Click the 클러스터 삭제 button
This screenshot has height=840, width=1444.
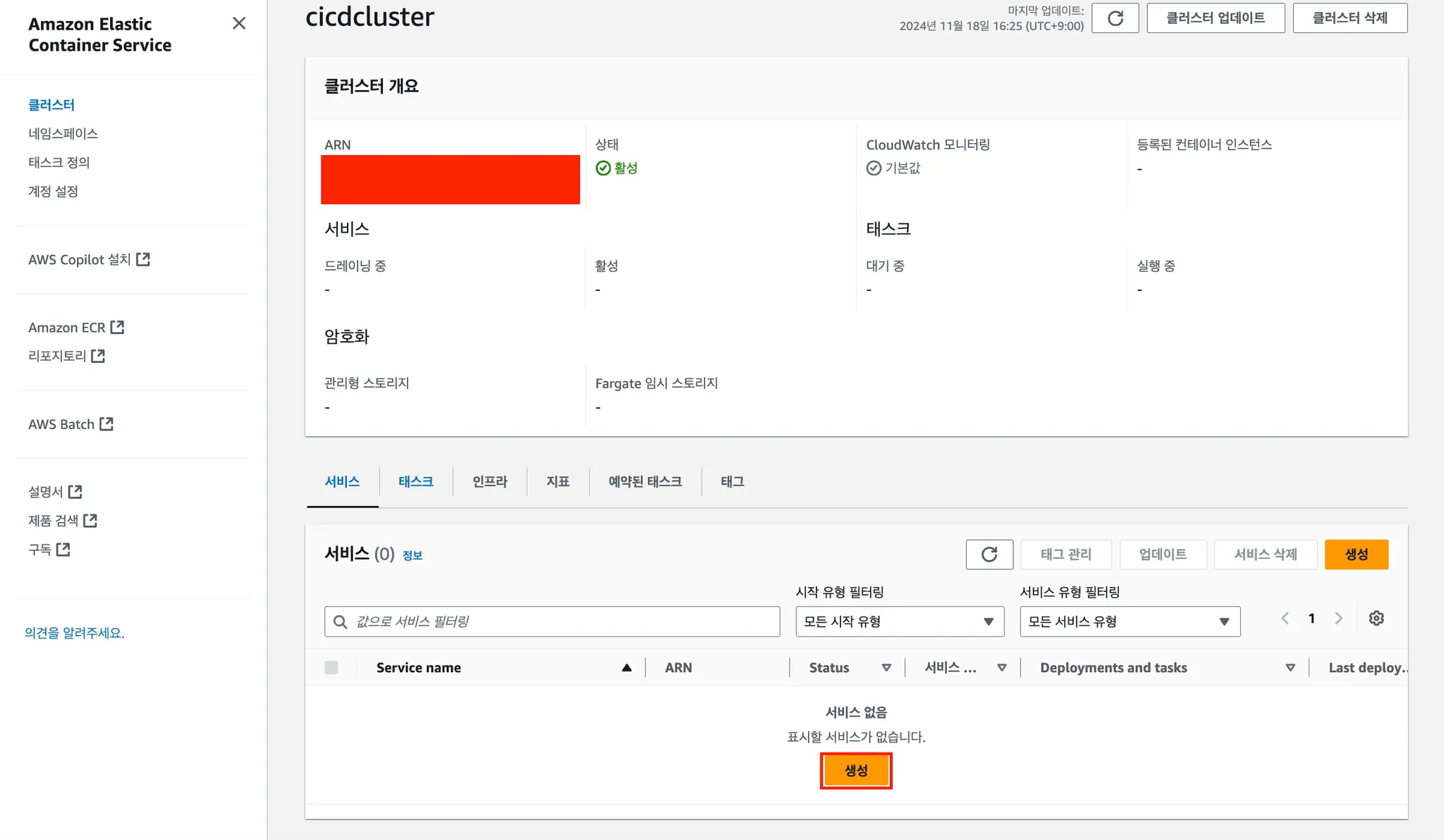[x=1350, y=18]
